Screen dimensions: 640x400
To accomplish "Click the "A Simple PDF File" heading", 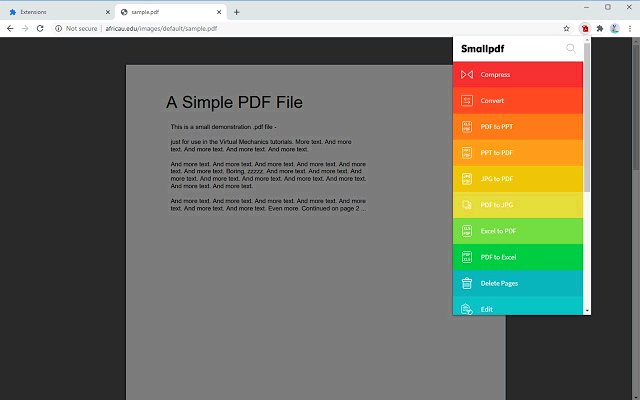I will [235, 102].
